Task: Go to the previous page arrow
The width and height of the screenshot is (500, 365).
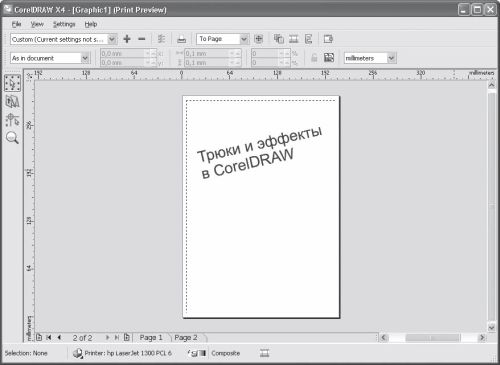Action: [59, 338]
